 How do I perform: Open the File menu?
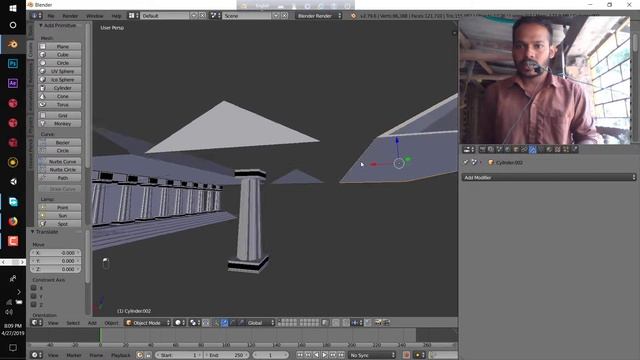pos(51,16)
